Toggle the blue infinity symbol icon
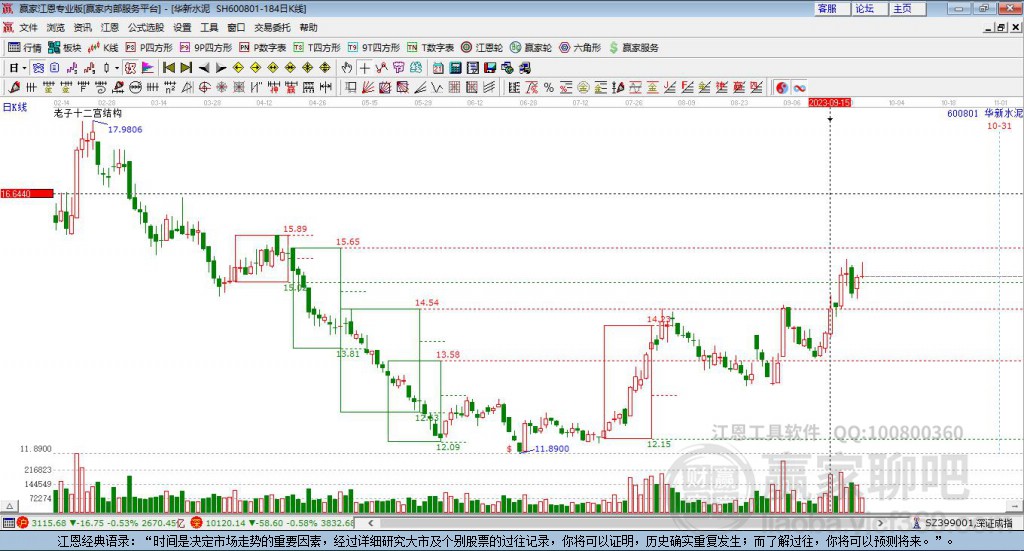 pyautogui.click(x=799, y=87)
